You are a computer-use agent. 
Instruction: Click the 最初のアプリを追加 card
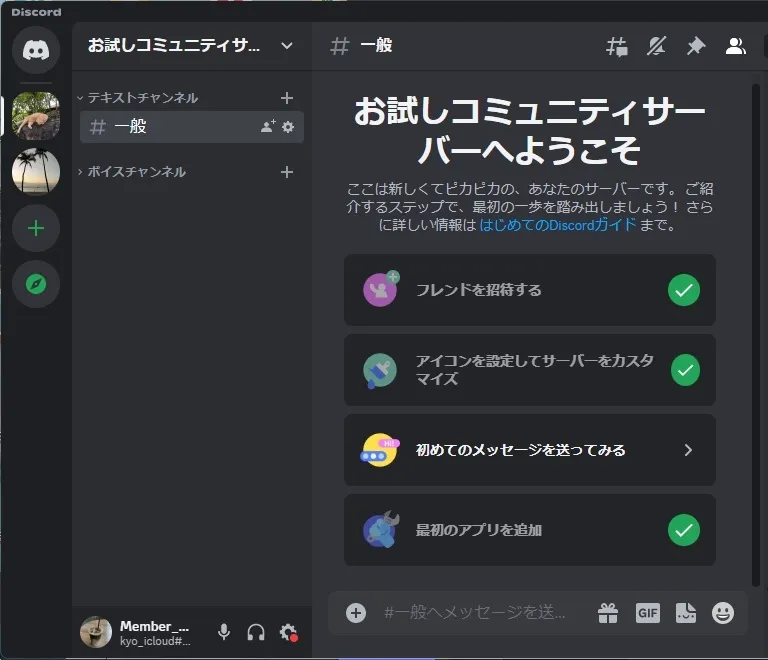tap(529, 530)
